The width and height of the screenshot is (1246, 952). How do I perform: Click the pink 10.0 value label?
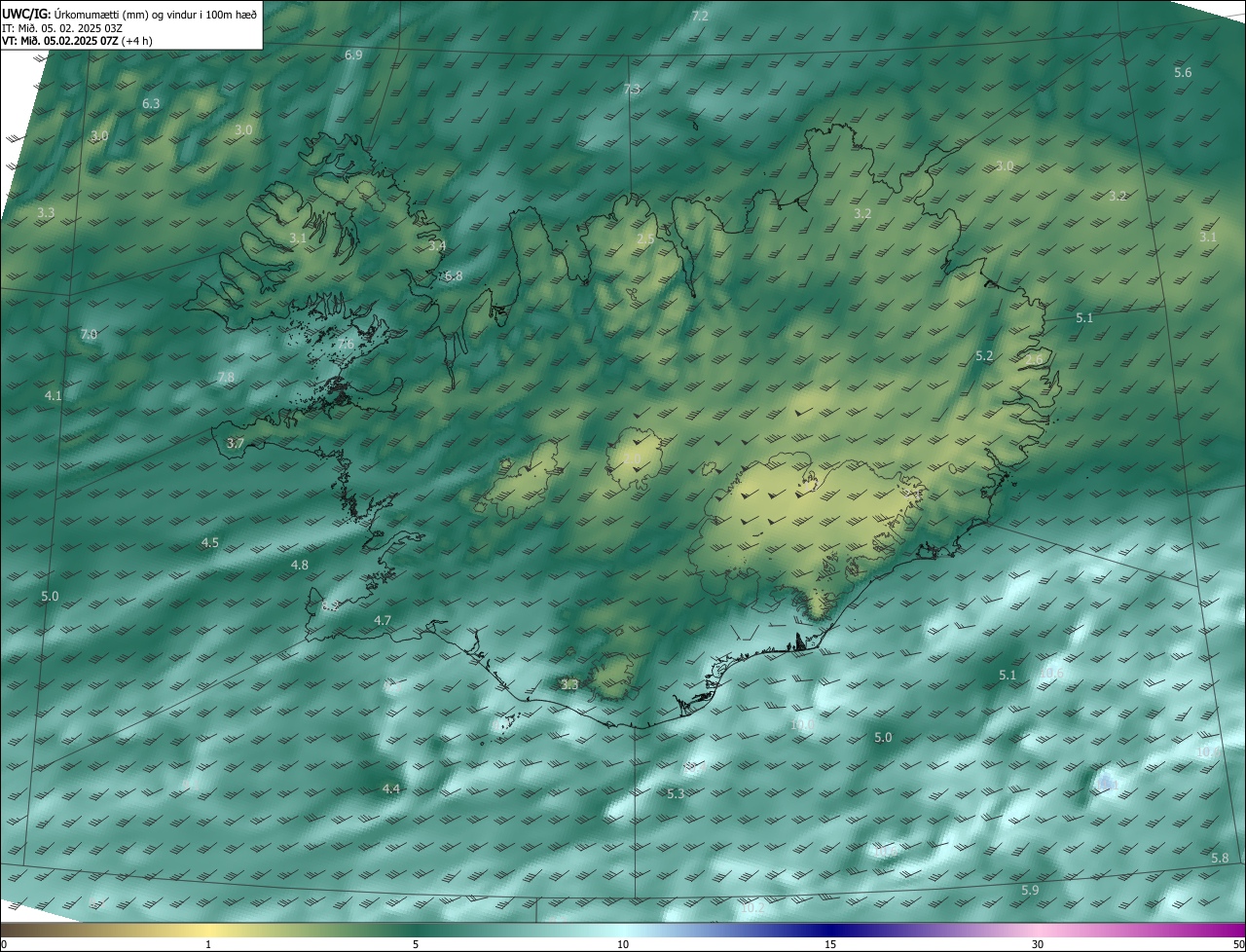pyautogui.click(x=802, y=725)
